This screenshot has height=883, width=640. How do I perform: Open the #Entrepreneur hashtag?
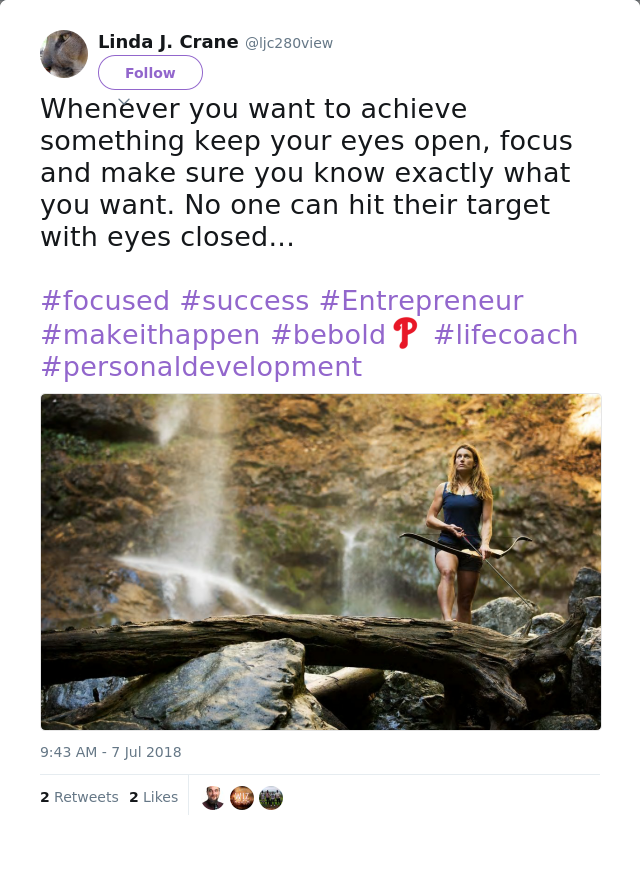pyautogui.click(x=422, y=301)
